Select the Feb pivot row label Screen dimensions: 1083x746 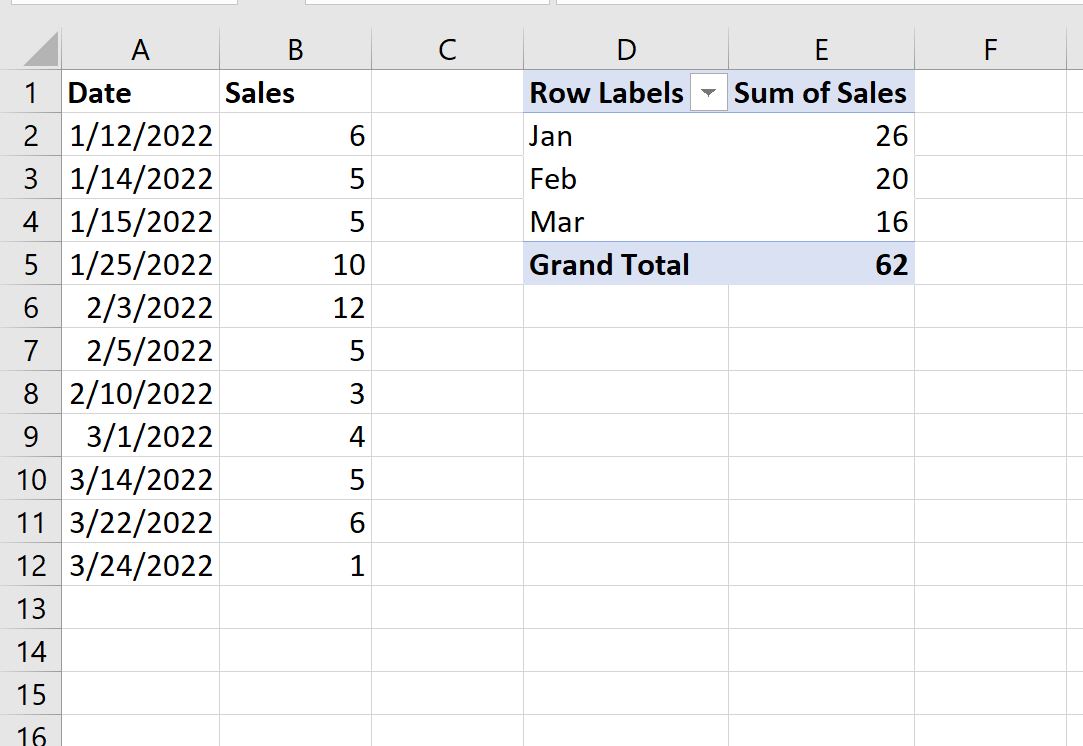click(x=625, y=179)
